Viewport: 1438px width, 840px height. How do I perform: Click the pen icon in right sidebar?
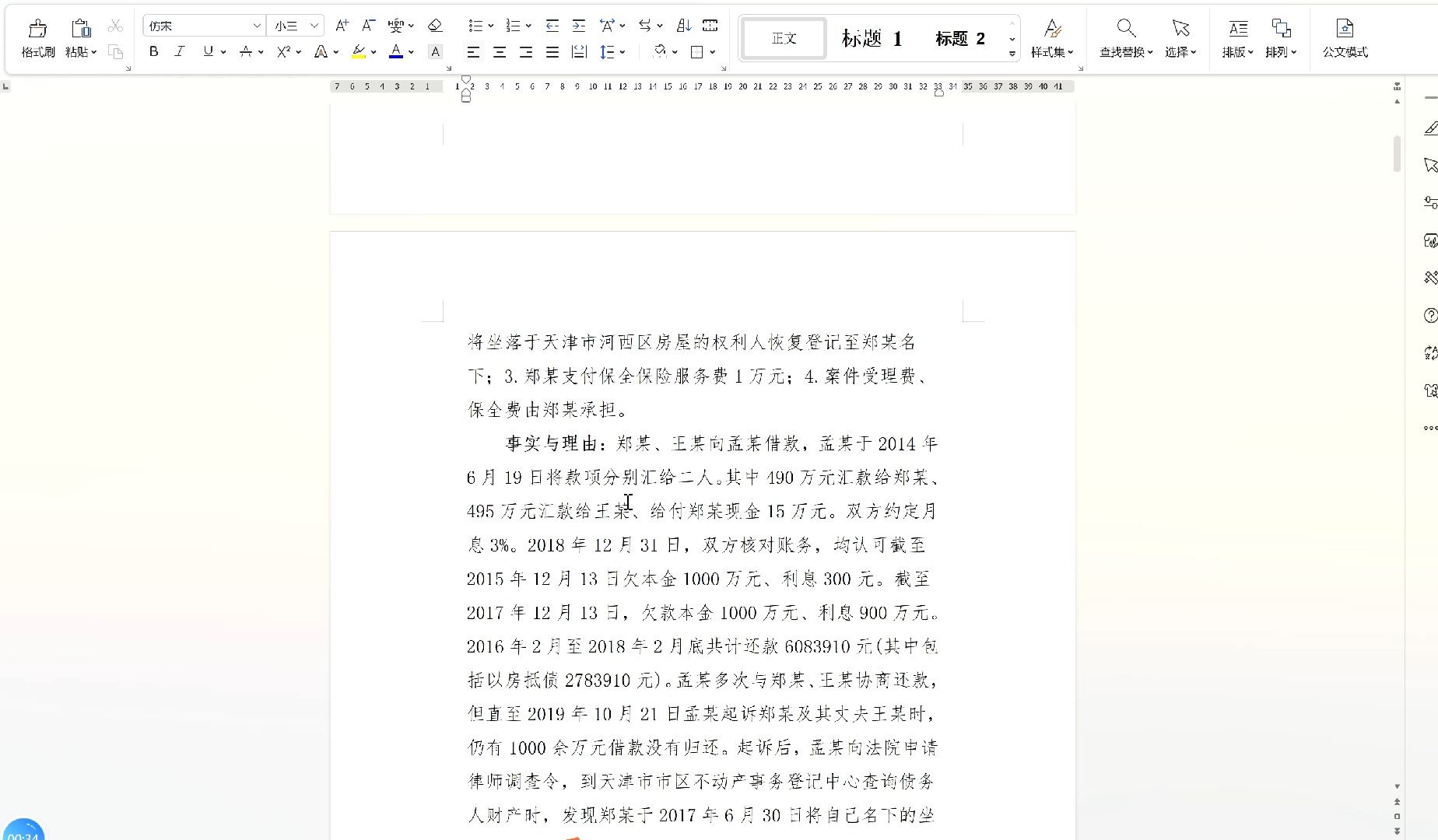tap(1430, 128)
